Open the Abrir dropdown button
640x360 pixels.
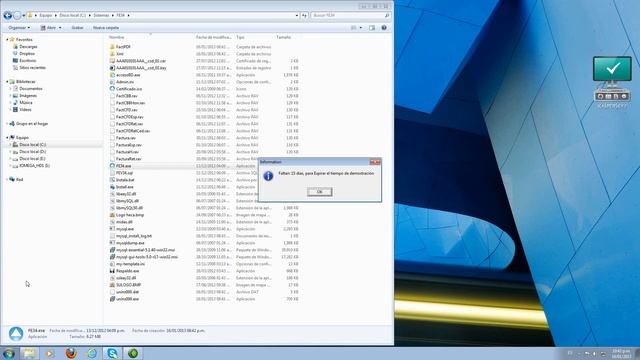tap(60, 28)
